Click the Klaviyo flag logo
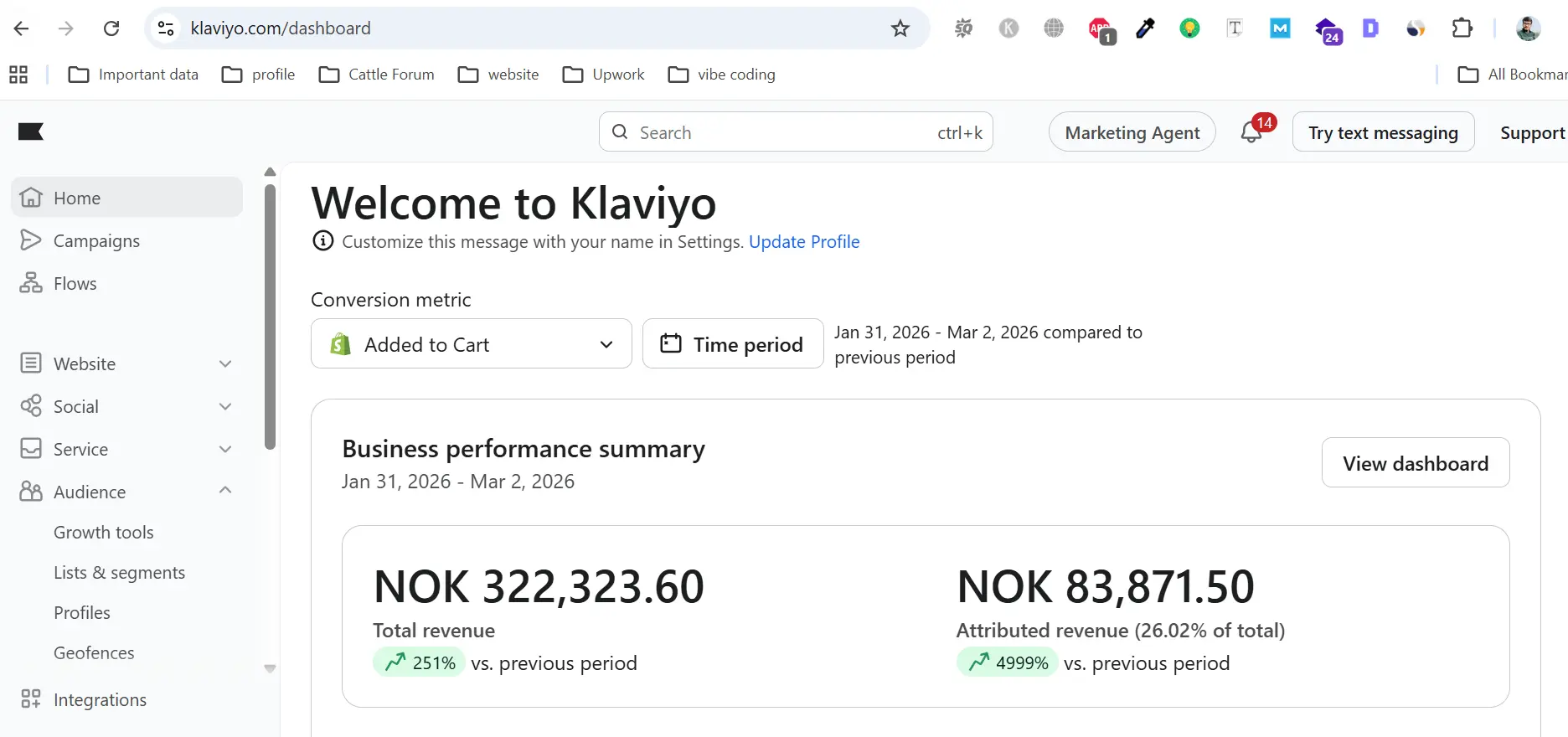1568x737 pixels. 31,131
